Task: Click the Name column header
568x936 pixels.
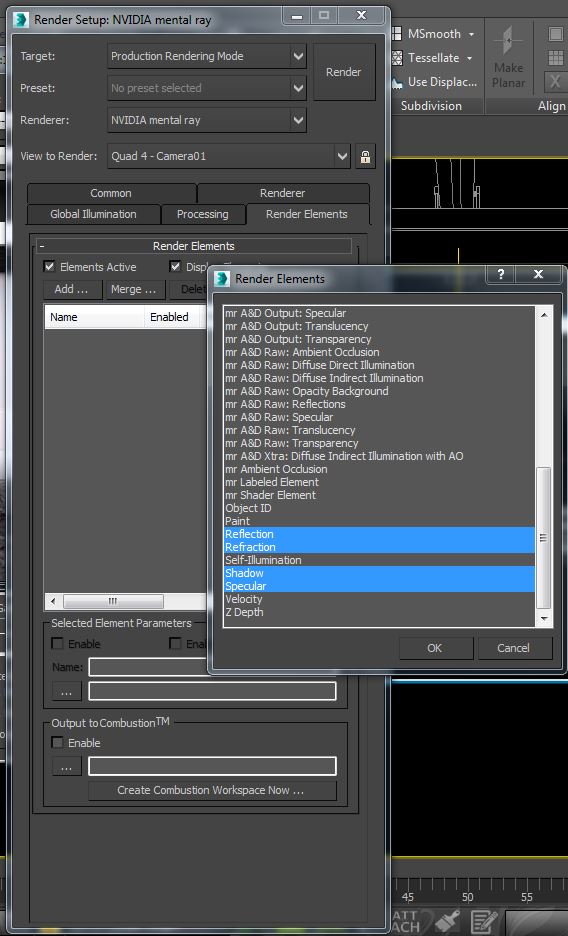Action: [94, 317]
